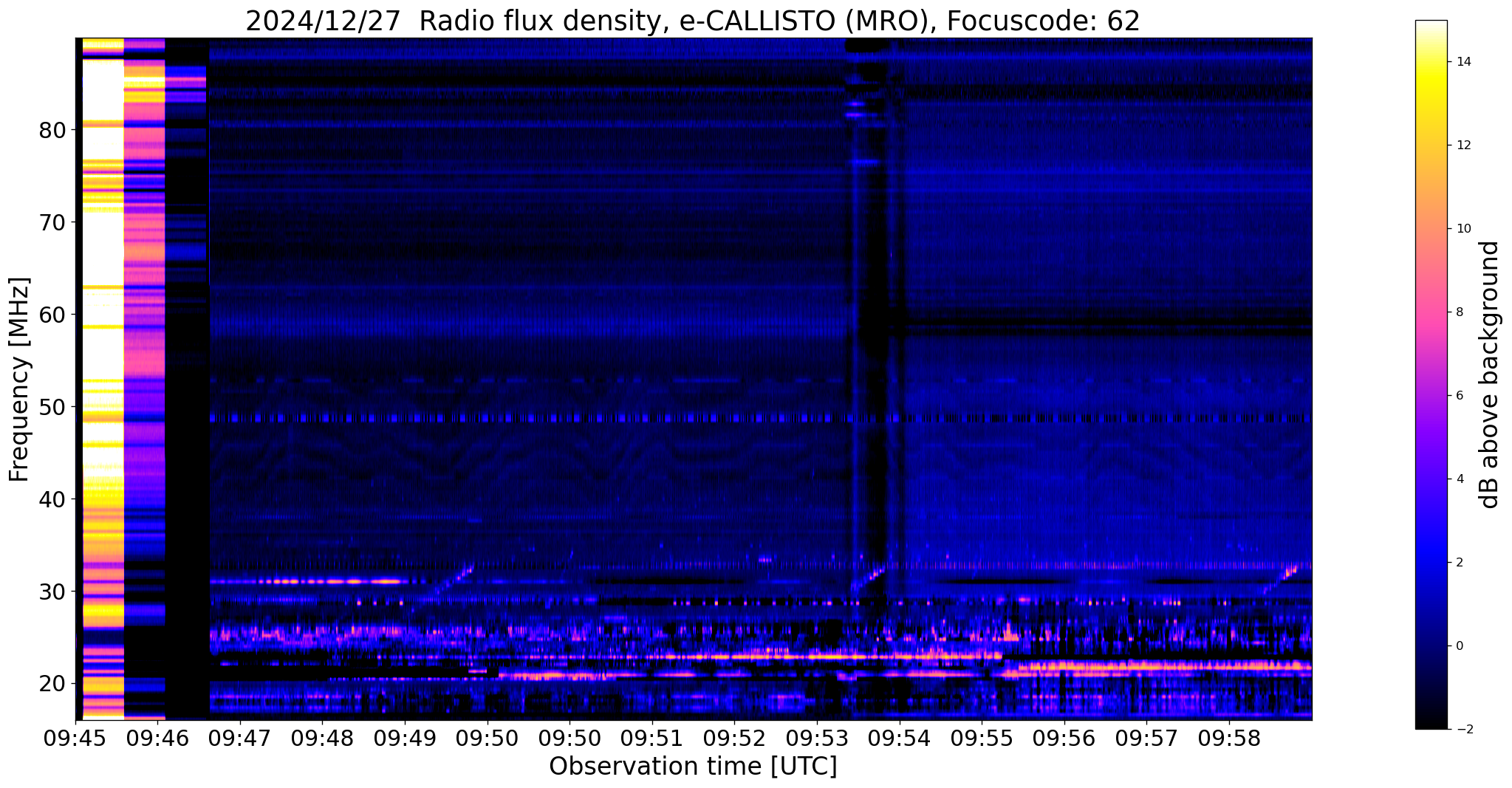Viewport: 1512px width, 788px height.
Task: Click the 09:49 time tick label
Action: 406,739
